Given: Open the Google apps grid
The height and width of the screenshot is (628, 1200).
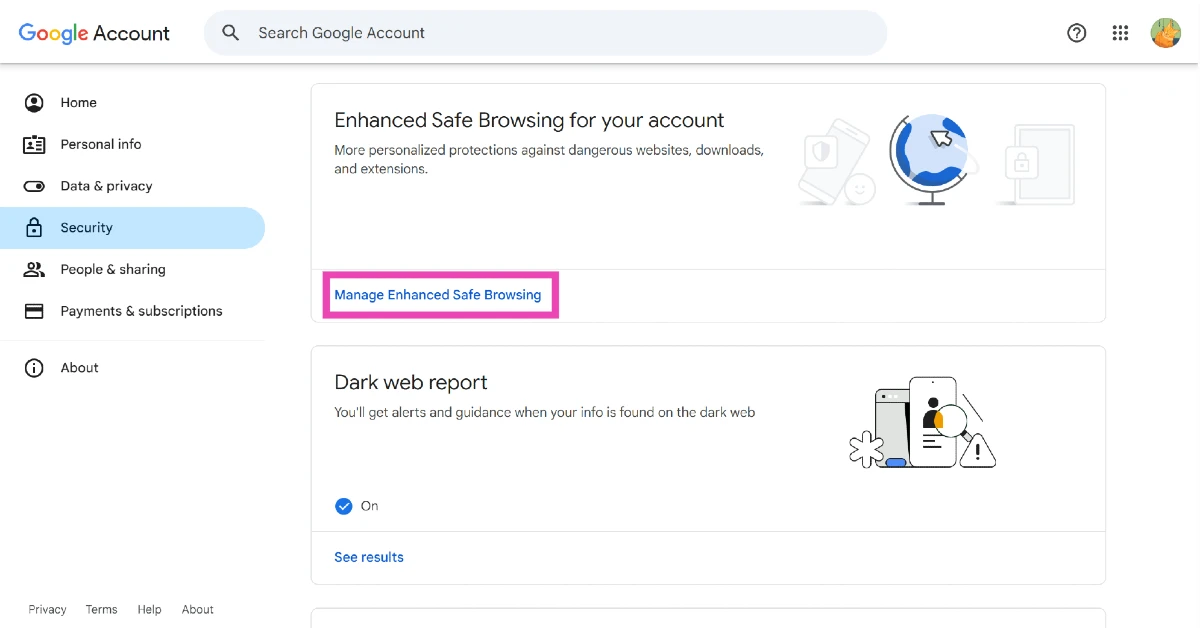Looking at the screenshot, I should 1120,33.
